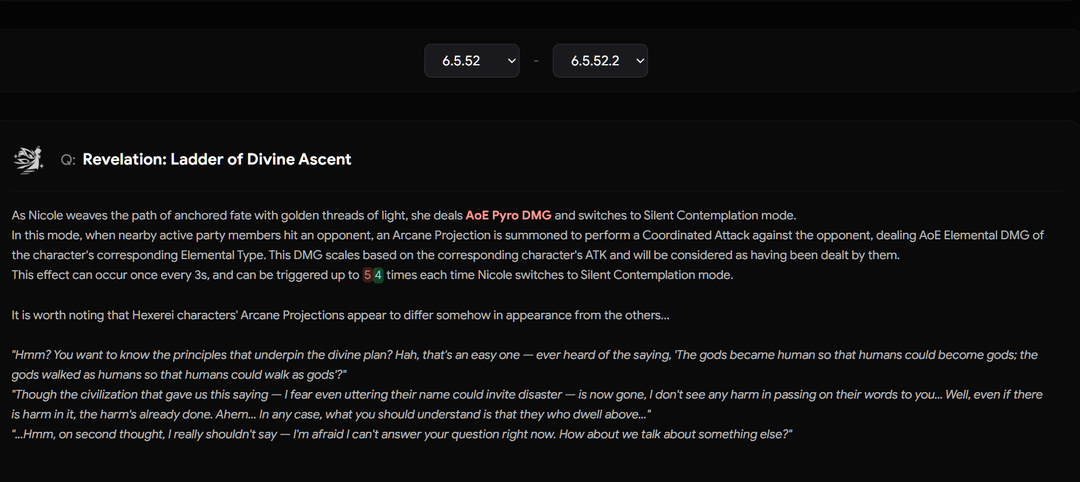The image size is (1080, 482).
Task: Click the green added value "4"
Action: (x=378, y=275)
